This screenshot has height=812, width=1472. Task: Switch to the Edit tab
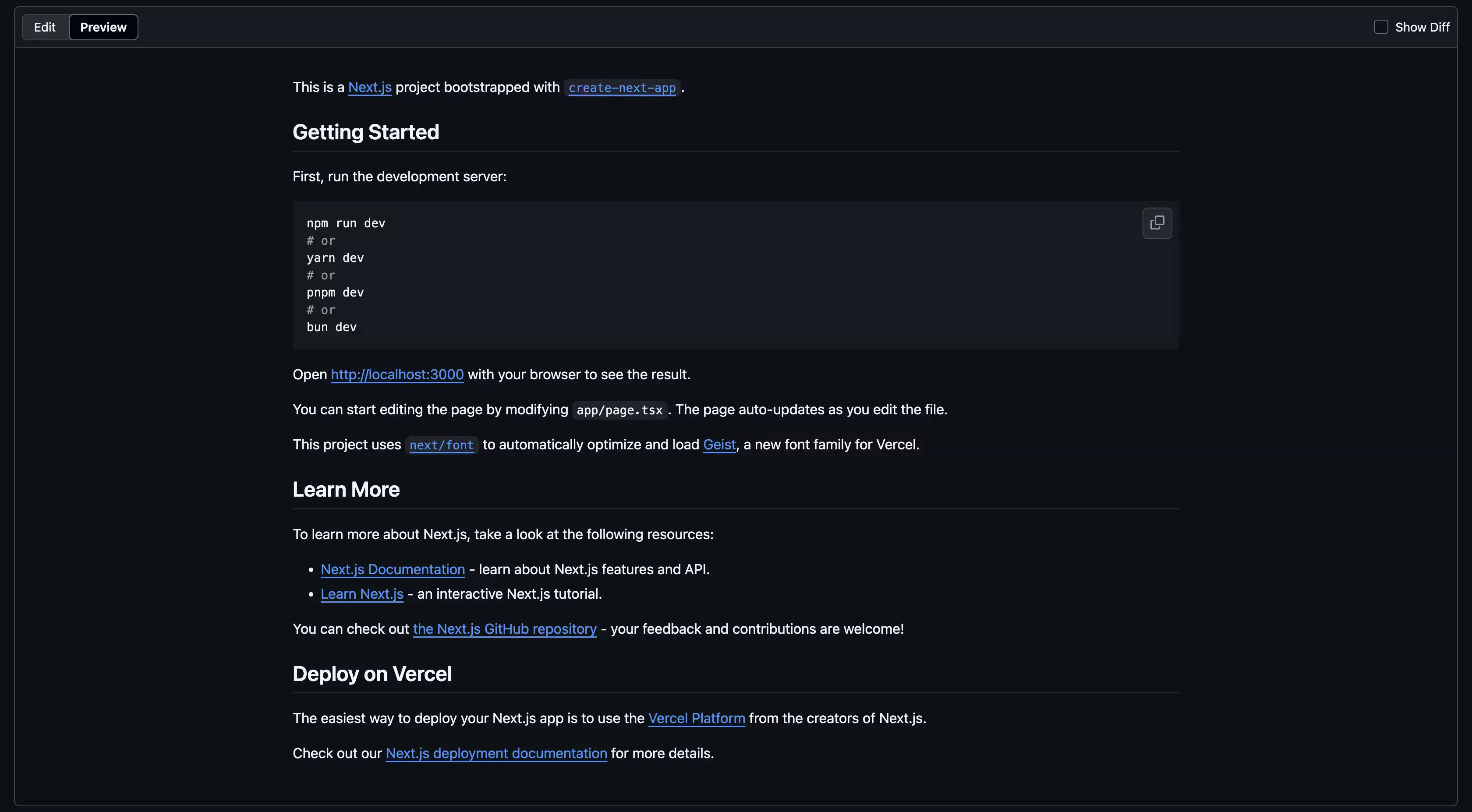[45, 27]
